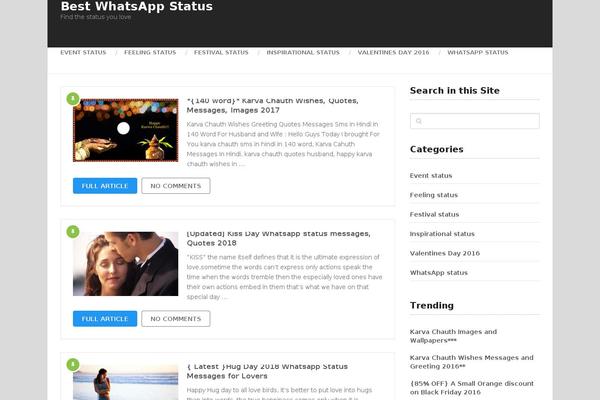Click the Hug Day beach thumbnail image
600x400 pixels.
click(126, 382)
